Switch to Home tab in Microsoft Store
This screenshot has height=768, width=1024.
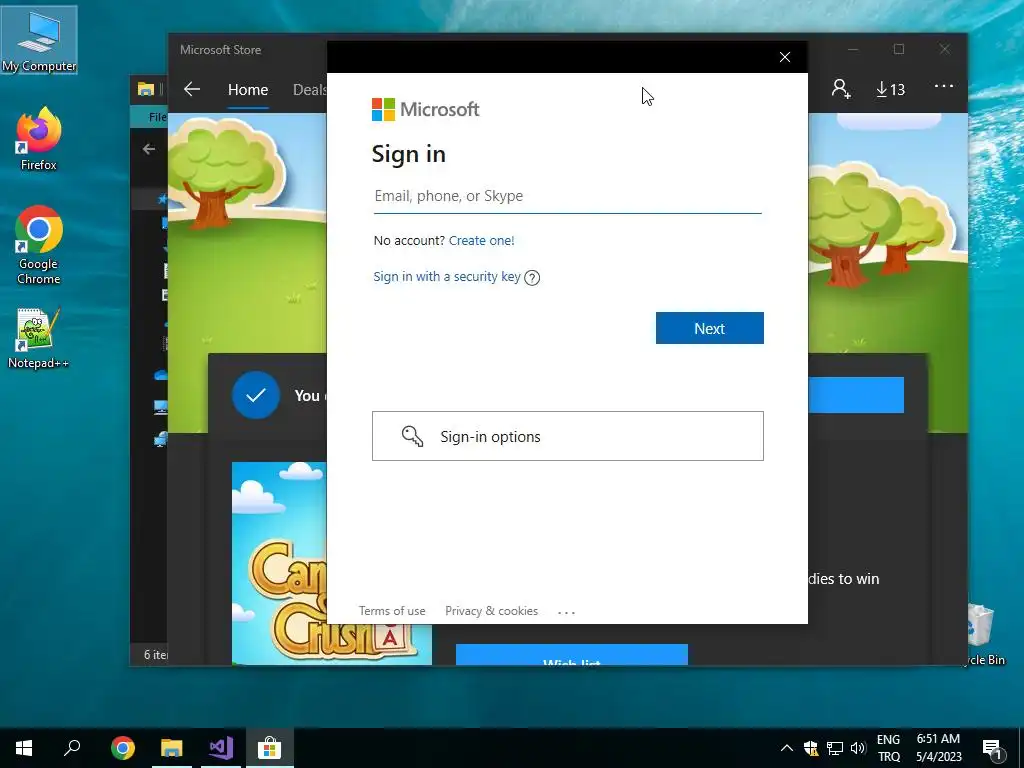click(248, 89)
